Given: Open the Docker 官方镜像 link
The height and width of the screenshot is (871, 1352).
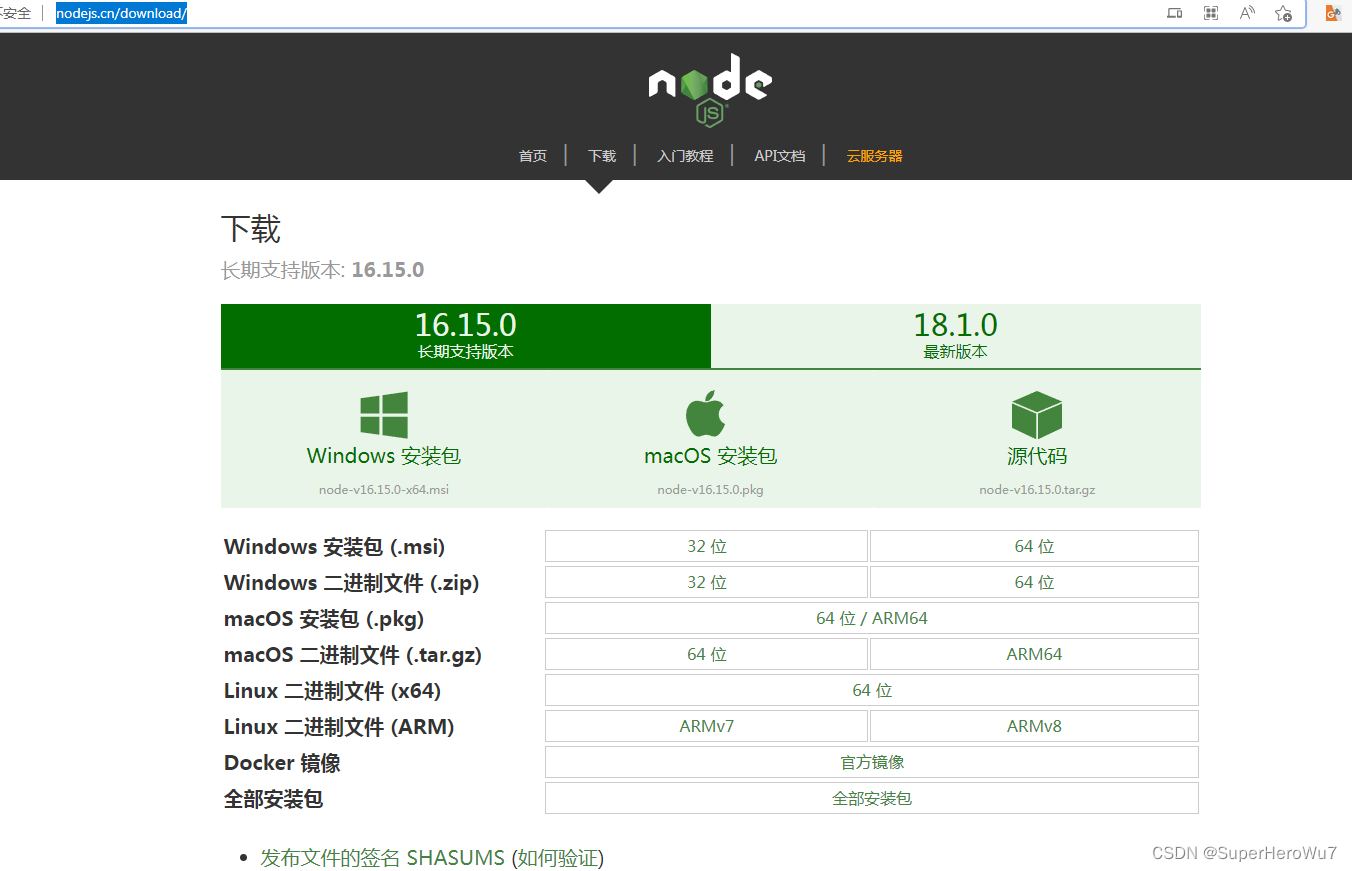Looking at the screenshot, I should point(872,762).
